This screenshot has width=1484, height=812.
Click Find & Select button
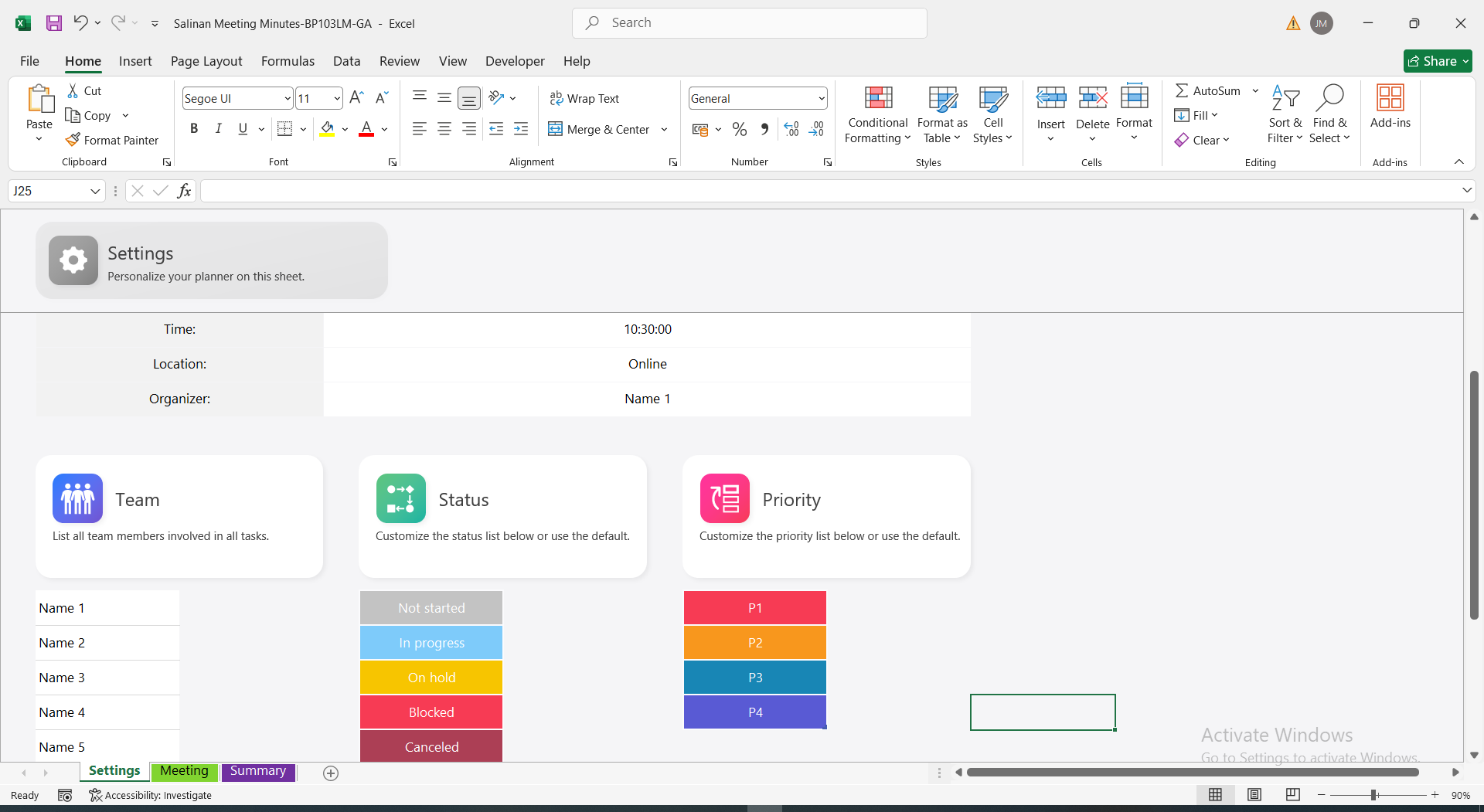click(x=1329, y=114)
